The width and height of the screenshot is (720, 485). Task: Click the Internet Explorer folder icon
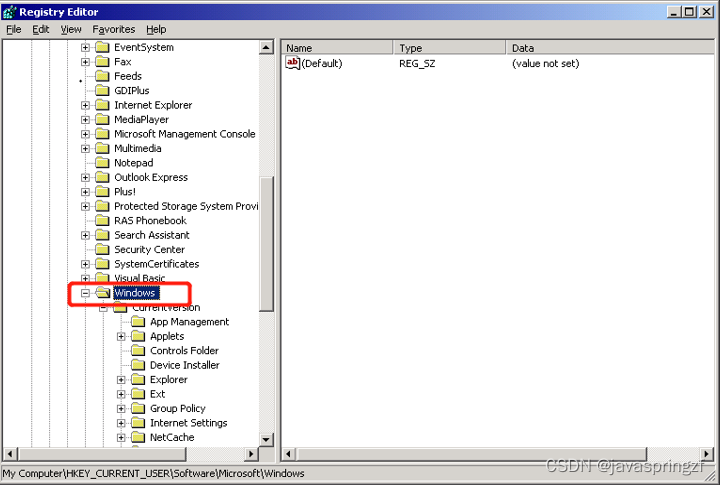[x=102, y=105]
